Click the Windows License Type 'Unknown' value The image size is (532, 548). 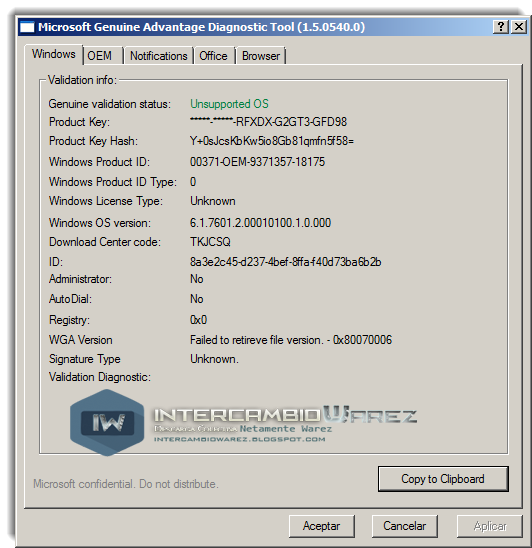(x=213, y=201)
